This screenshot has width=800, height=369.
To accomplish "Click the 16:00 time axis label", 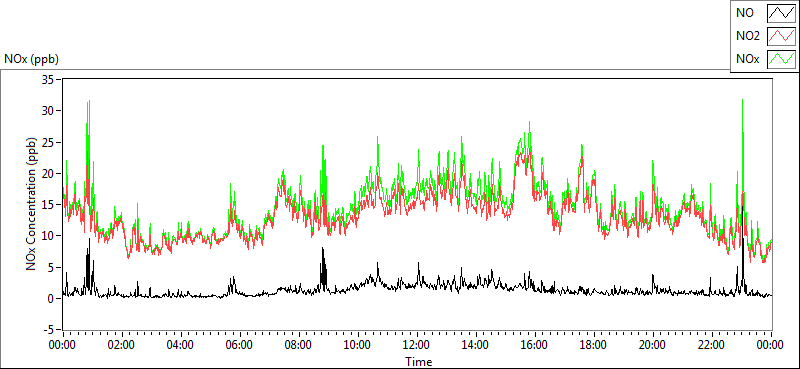I will (535, 345).
